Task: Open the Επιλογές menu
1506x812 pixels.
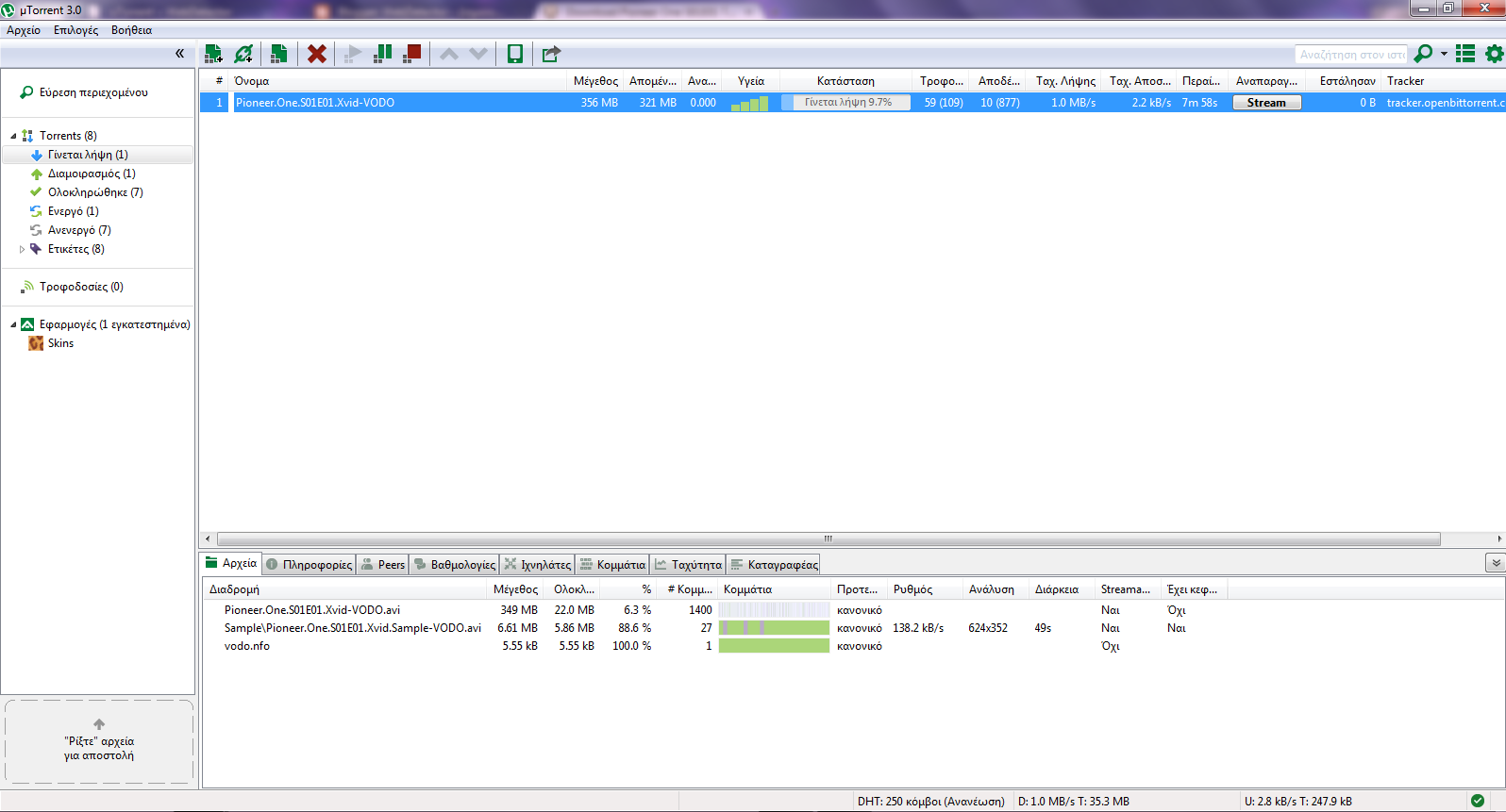Action: click(x=75, y=30)
